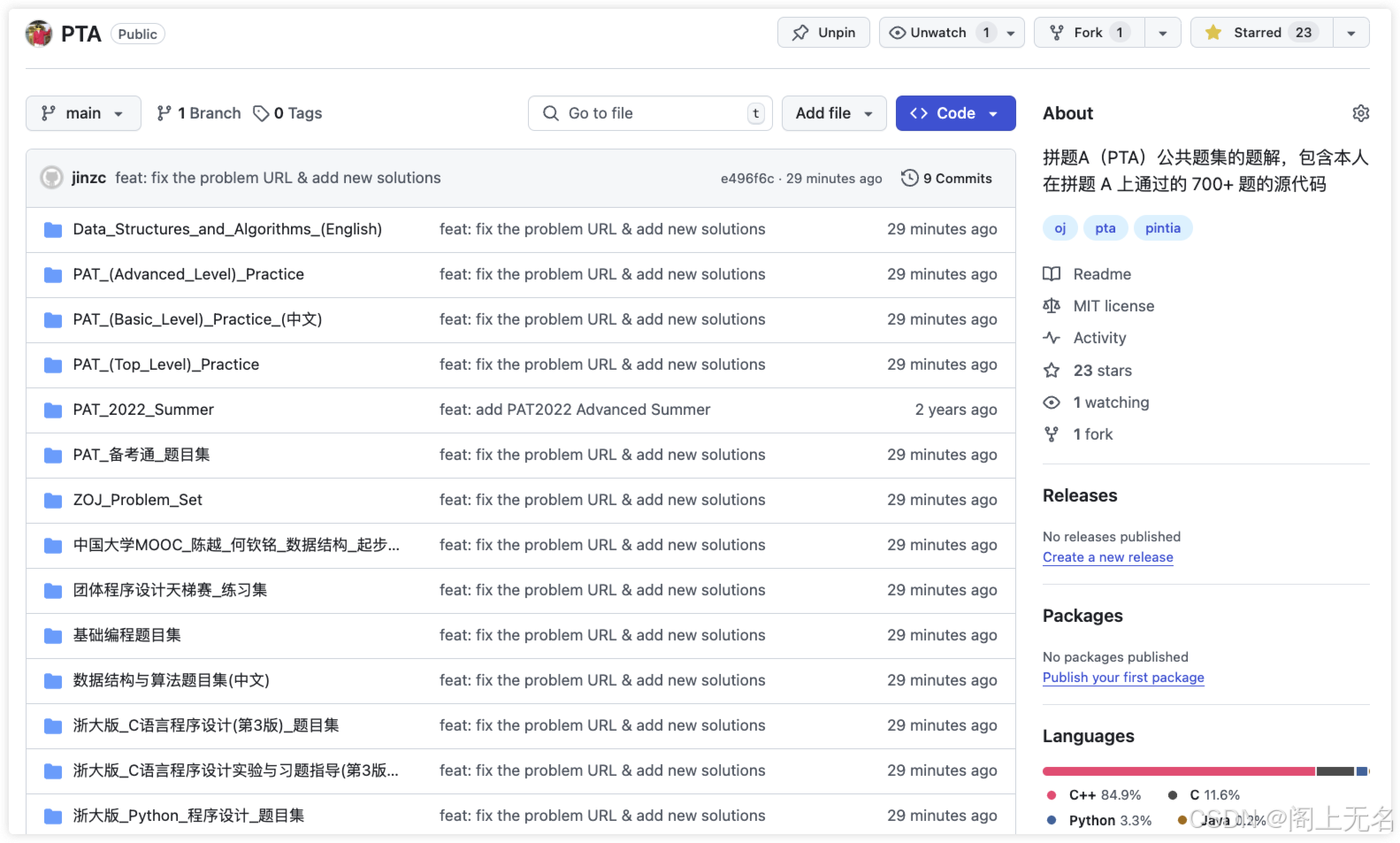The width and height of the screenshot is (1400, 843).
Task: Click Publish your first package link
Action: pyautogui.click(x=1123, y=678)
